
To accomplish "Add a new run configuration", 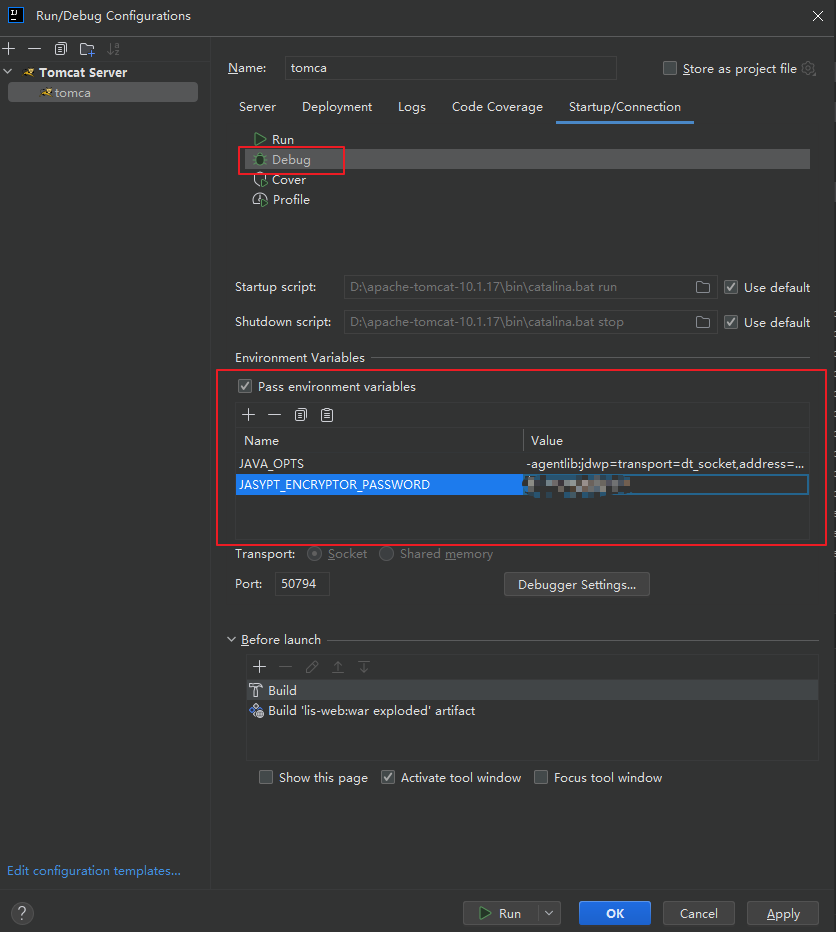I will click(x=9, y=49).
